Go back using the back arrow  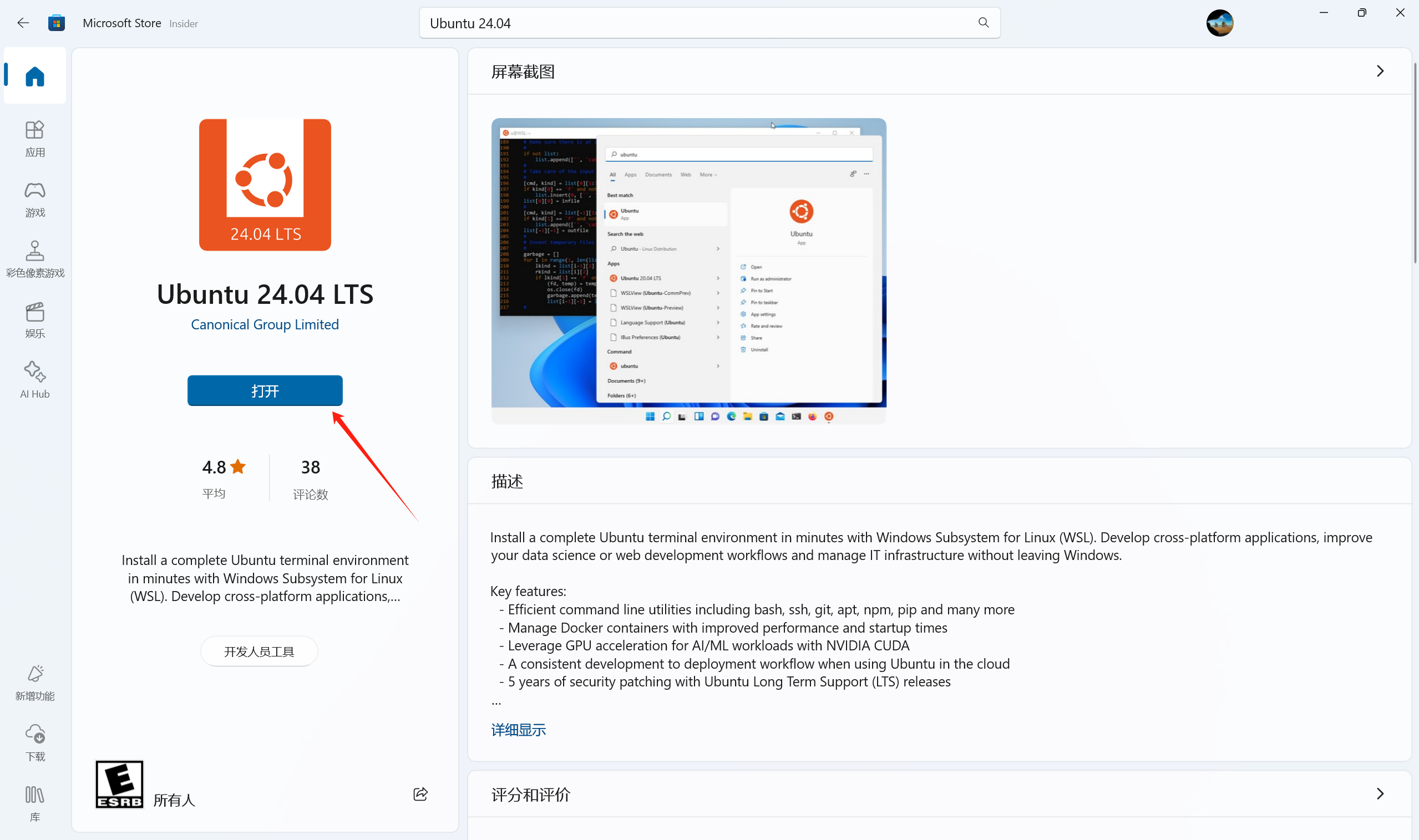pyautogui.click(x=23, y=23)
